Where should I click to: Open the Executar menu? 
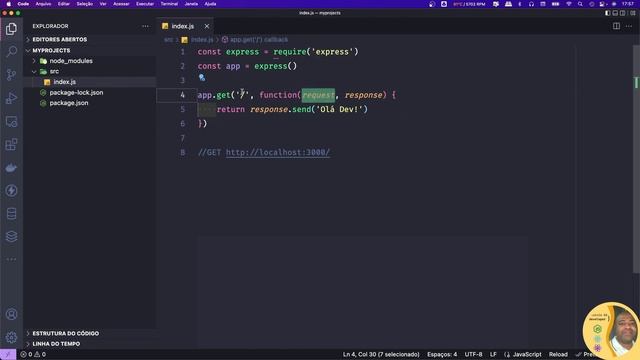click(145, 4)
